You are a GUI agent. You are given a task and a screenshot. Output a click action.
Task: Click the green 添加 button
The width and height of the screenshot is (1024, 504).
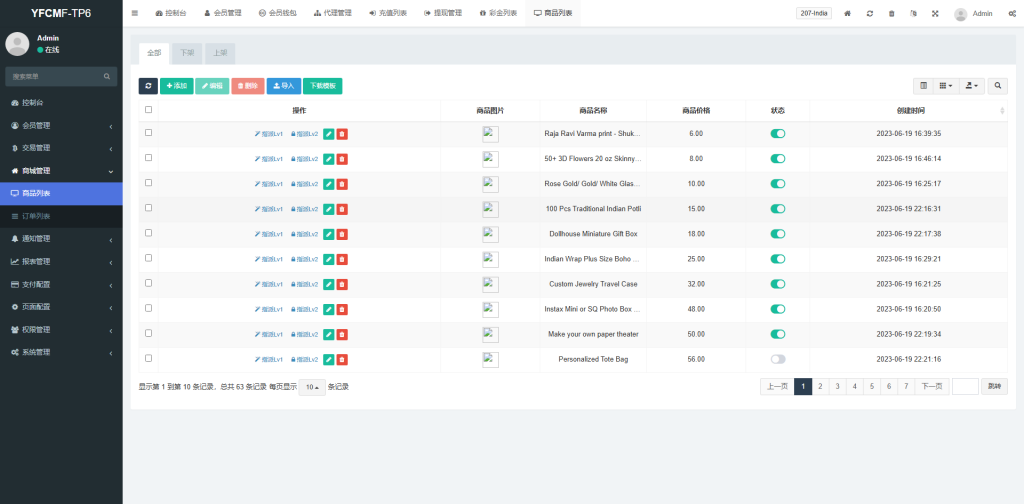tap(176, 86)
